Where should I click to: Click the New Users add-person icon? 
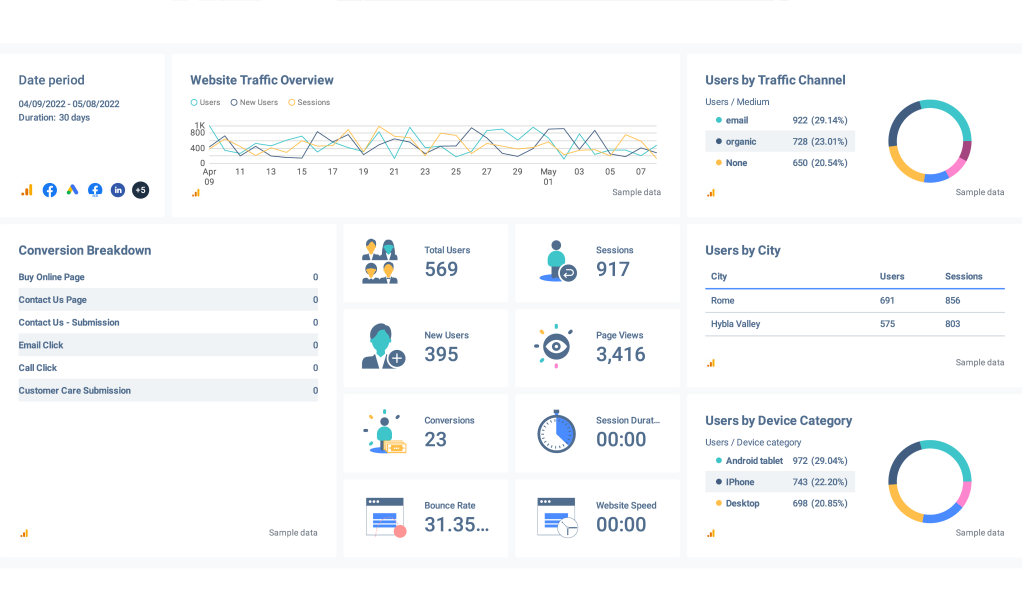click(x=382, y=347)
